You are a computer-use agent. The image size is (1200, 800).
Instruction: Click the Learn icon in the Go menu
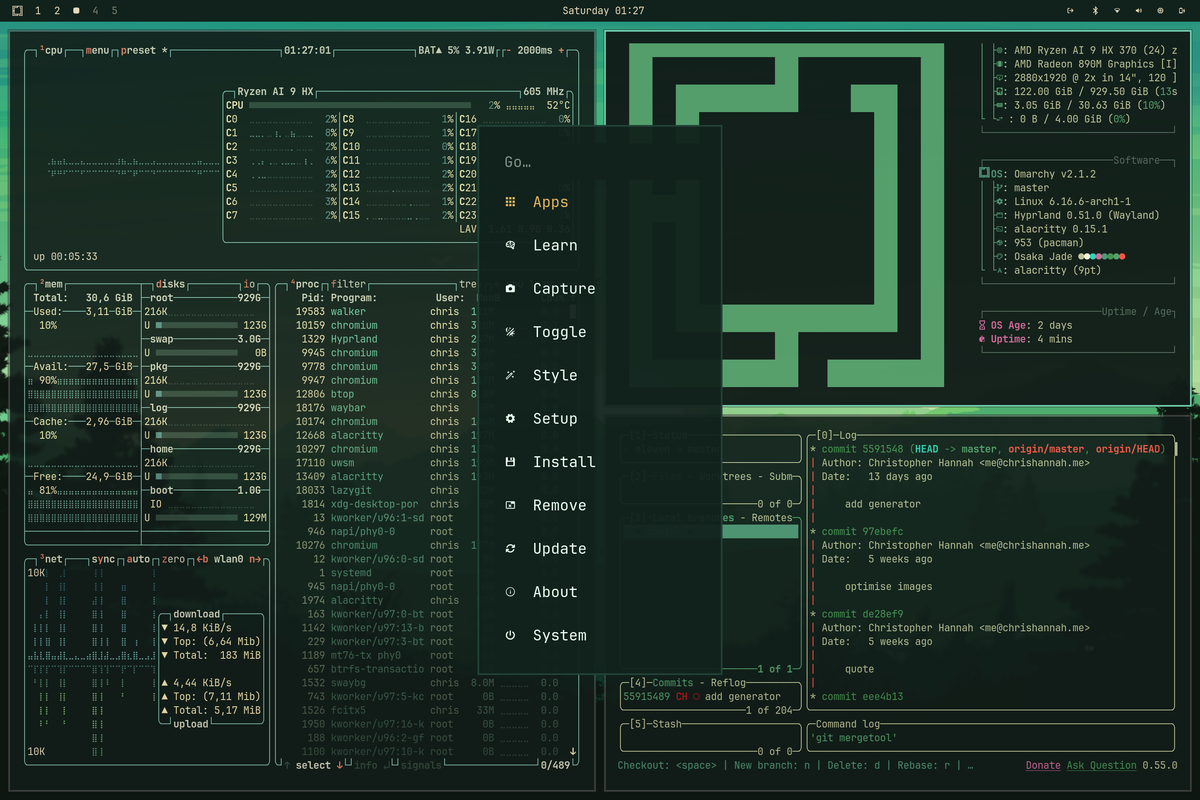pos(510,245)
